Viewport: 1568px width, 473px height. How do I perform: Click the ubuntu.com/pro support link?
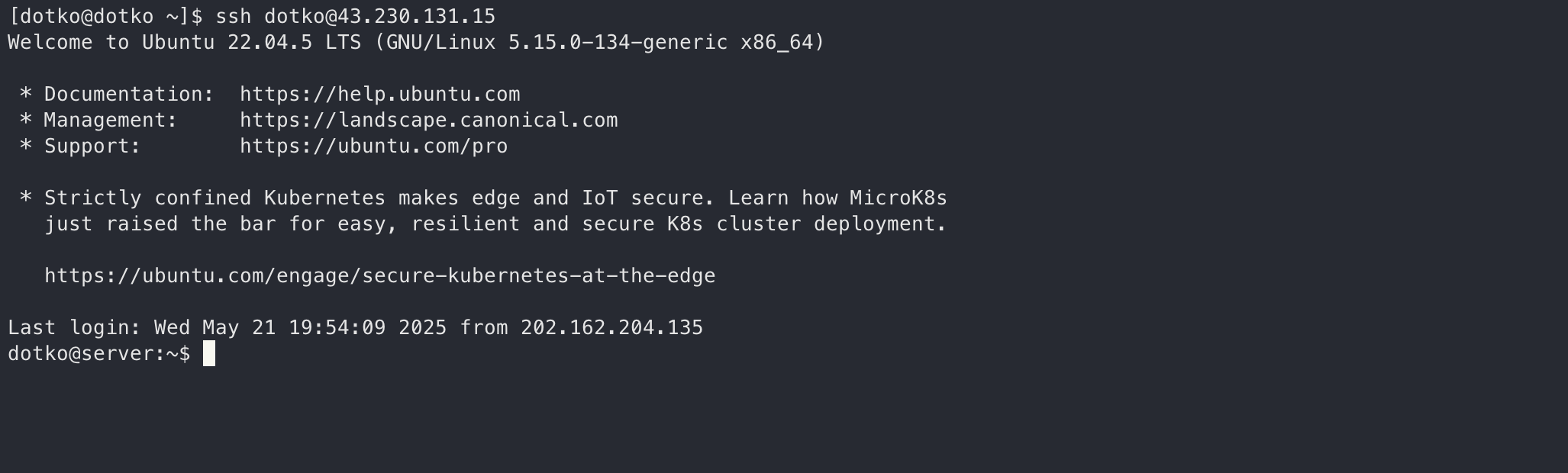pos(373,146)
